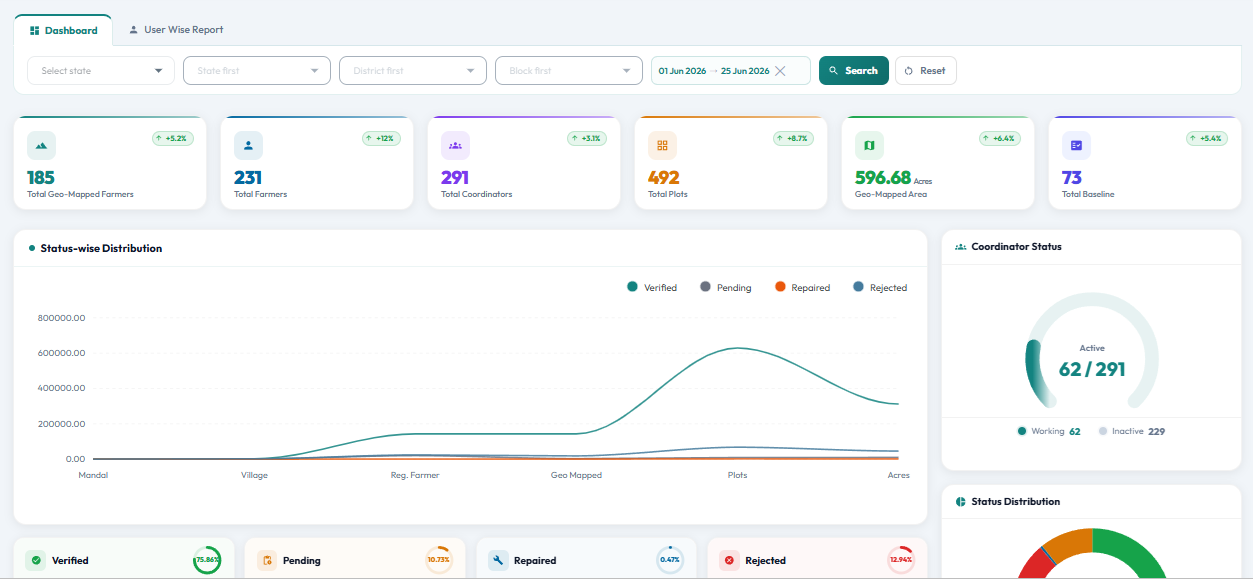Click the Search button
1253x579 pixels.
tap(854, 71)
